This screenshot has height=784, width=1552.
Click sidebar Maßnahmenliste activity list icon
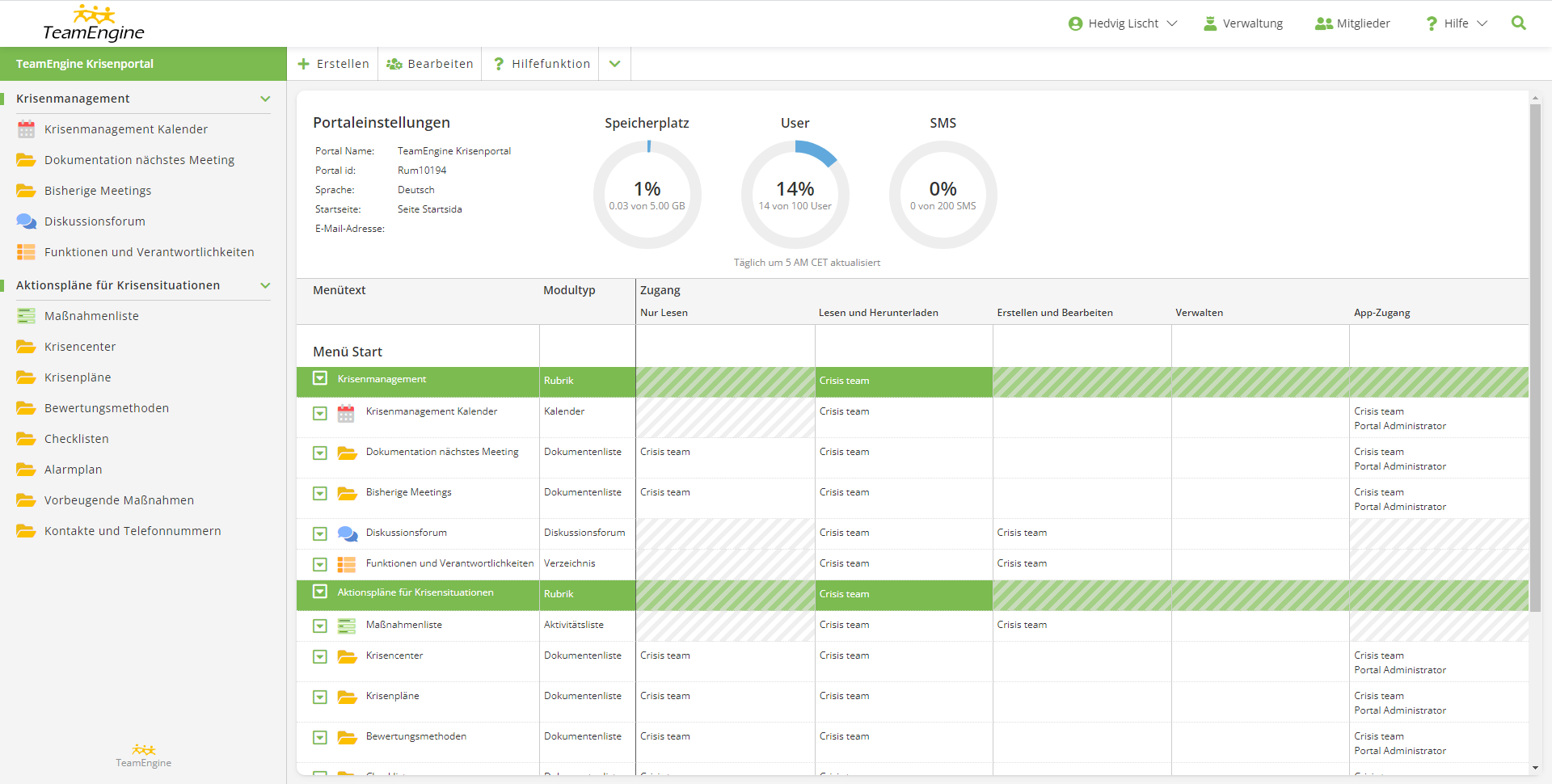(26, 316)
